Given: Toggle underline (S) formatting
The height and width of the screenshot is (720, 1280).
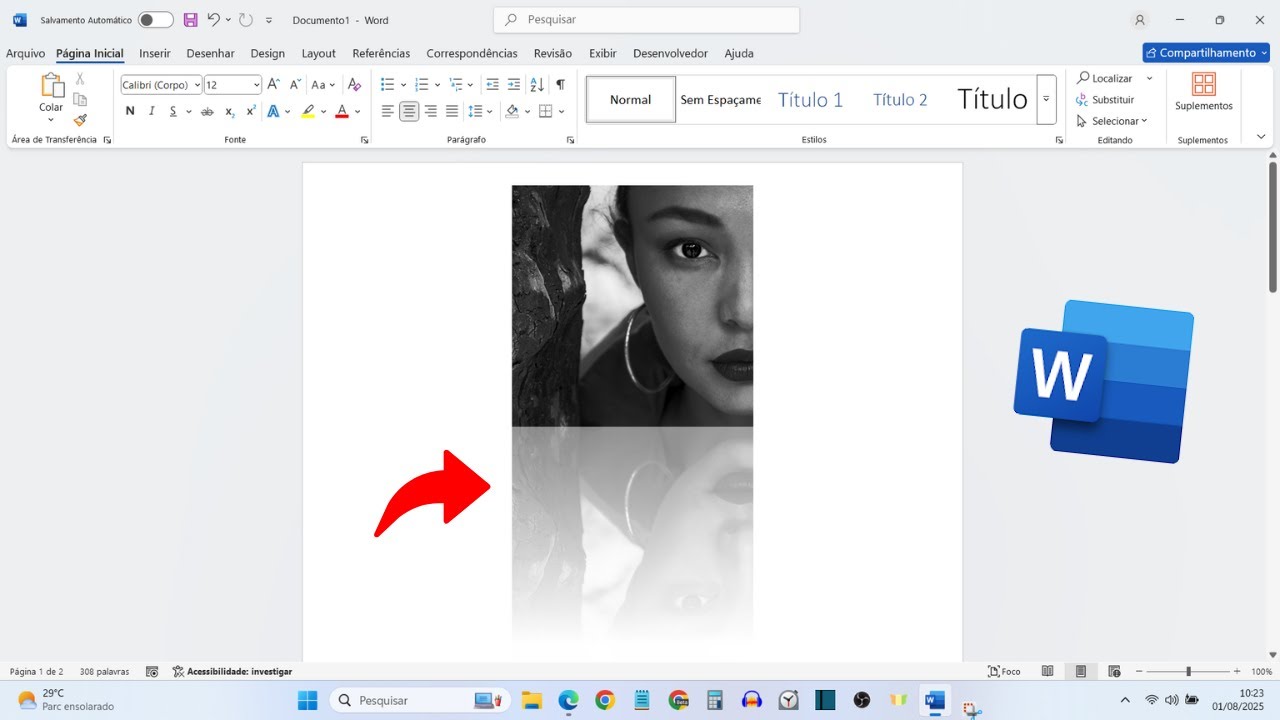Looking at the screenshot, I should pos(173,111).
